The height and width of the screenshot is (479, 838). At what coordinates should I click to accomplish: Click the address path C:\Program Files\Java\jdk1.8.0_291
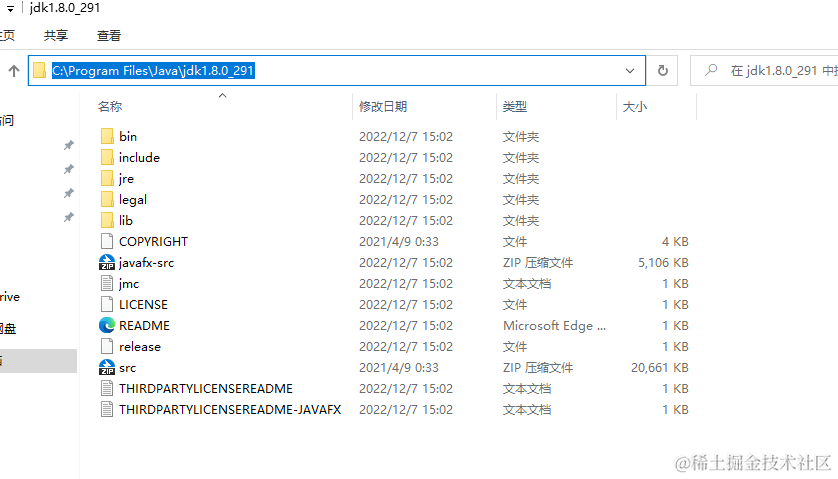[153, 71]
